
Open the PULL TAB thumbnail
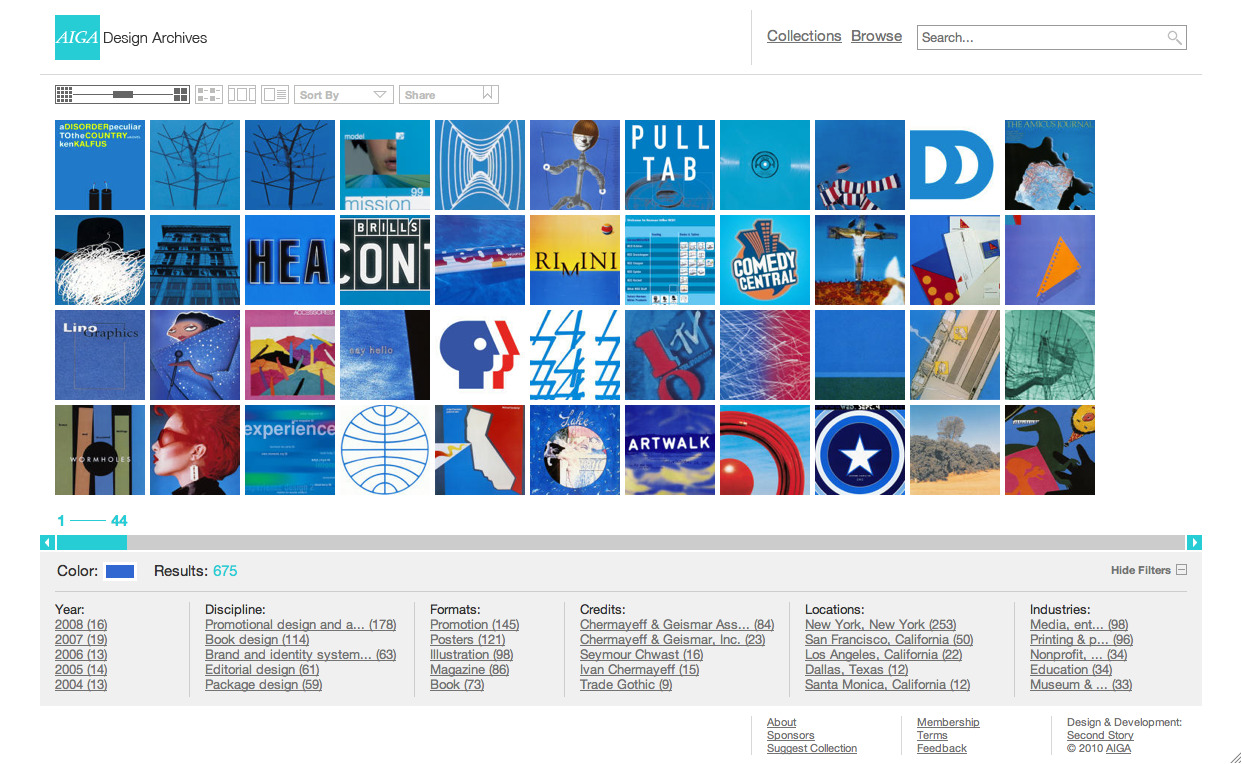pyautogui.click(x=670, y=165)
